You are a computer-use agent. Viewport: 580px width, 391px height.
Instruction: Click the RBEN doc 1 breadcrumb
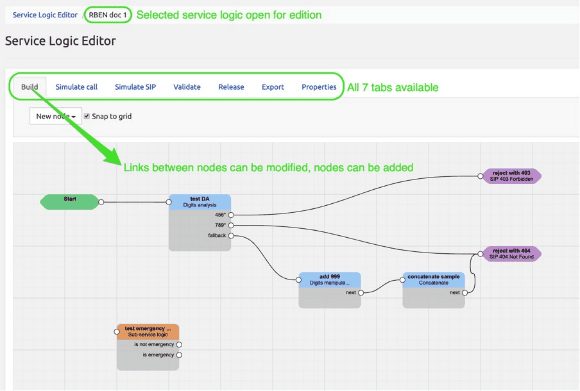(108, 15)
